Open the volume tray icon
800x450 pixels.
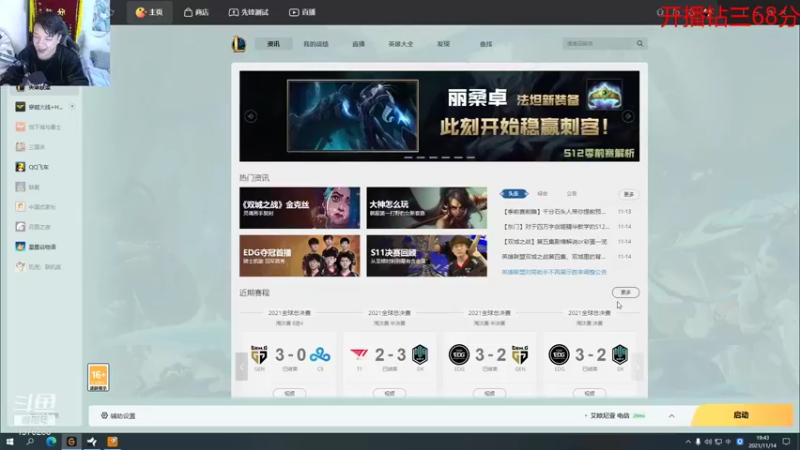click(x=708, y=442)
